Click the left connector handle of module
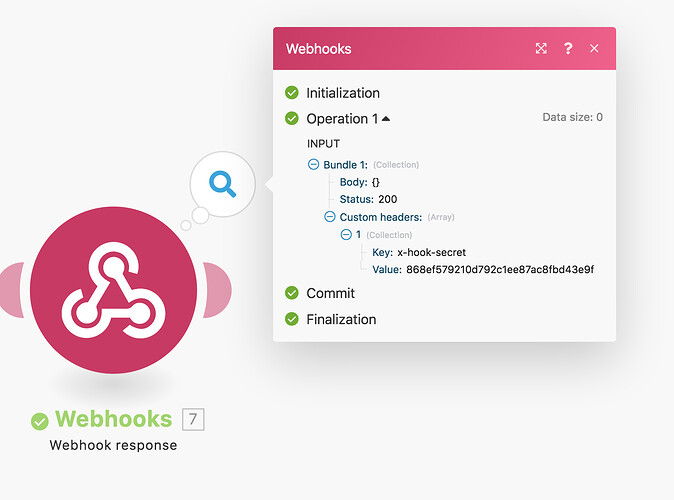Viewport: 674px width, 500px height. coord(12,290)
